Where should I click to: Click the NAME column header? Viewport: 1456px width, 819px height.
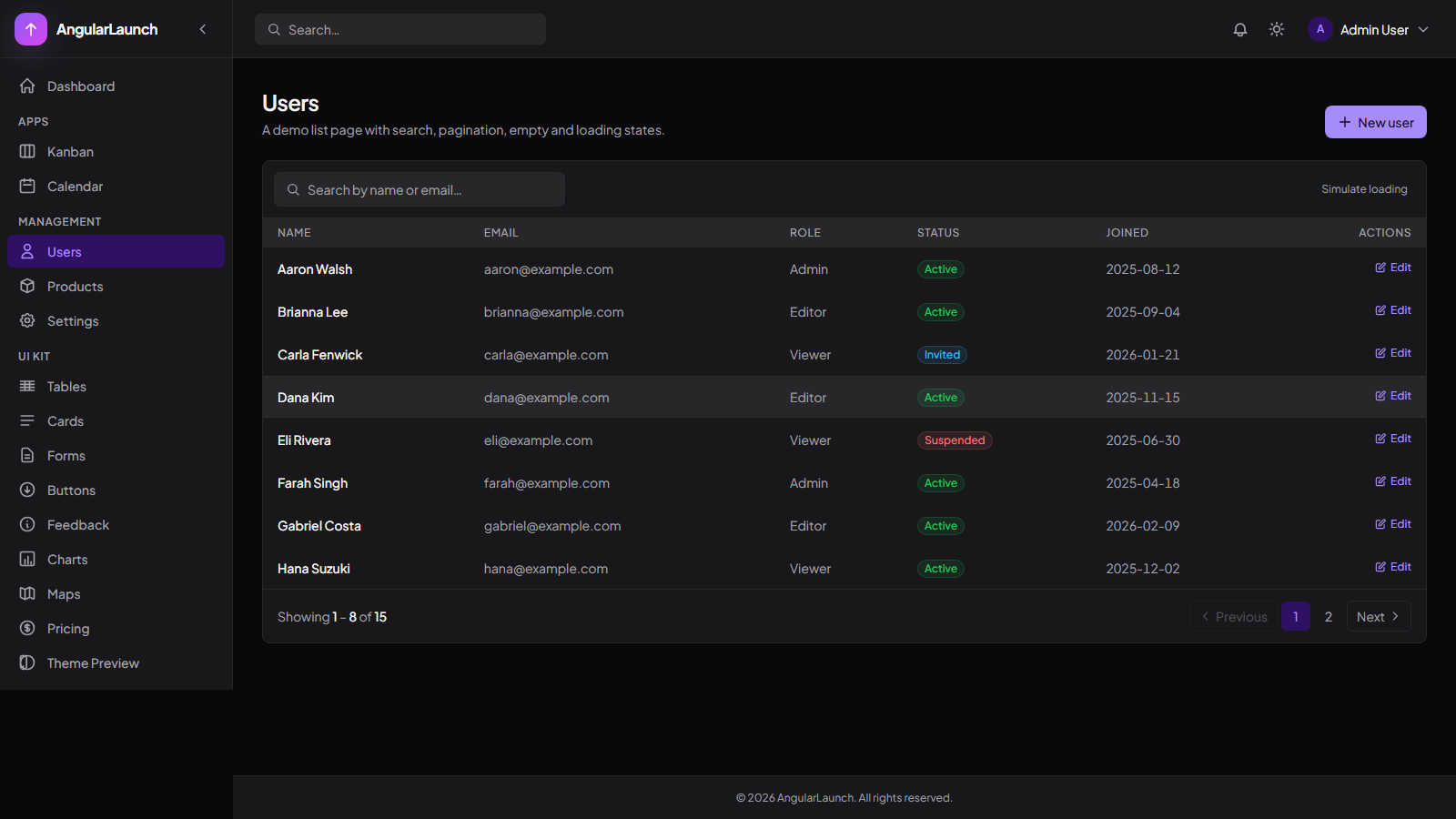[294, 233]
